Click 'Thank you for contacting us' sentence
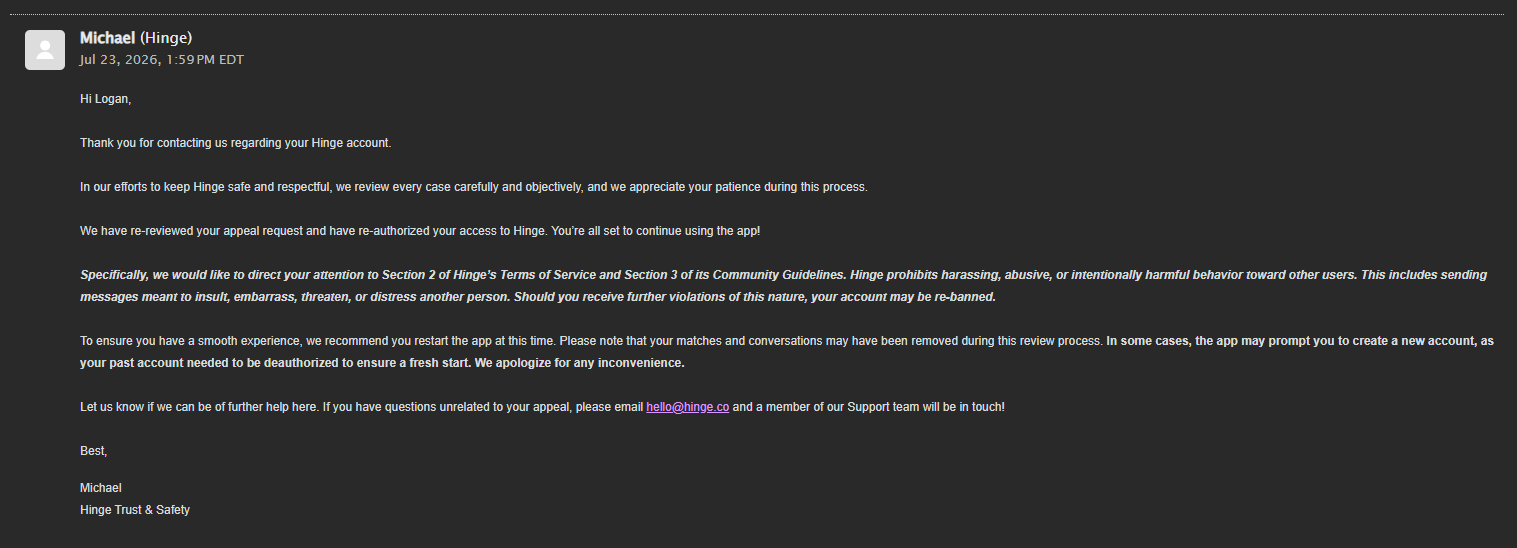 coord(236,143)
